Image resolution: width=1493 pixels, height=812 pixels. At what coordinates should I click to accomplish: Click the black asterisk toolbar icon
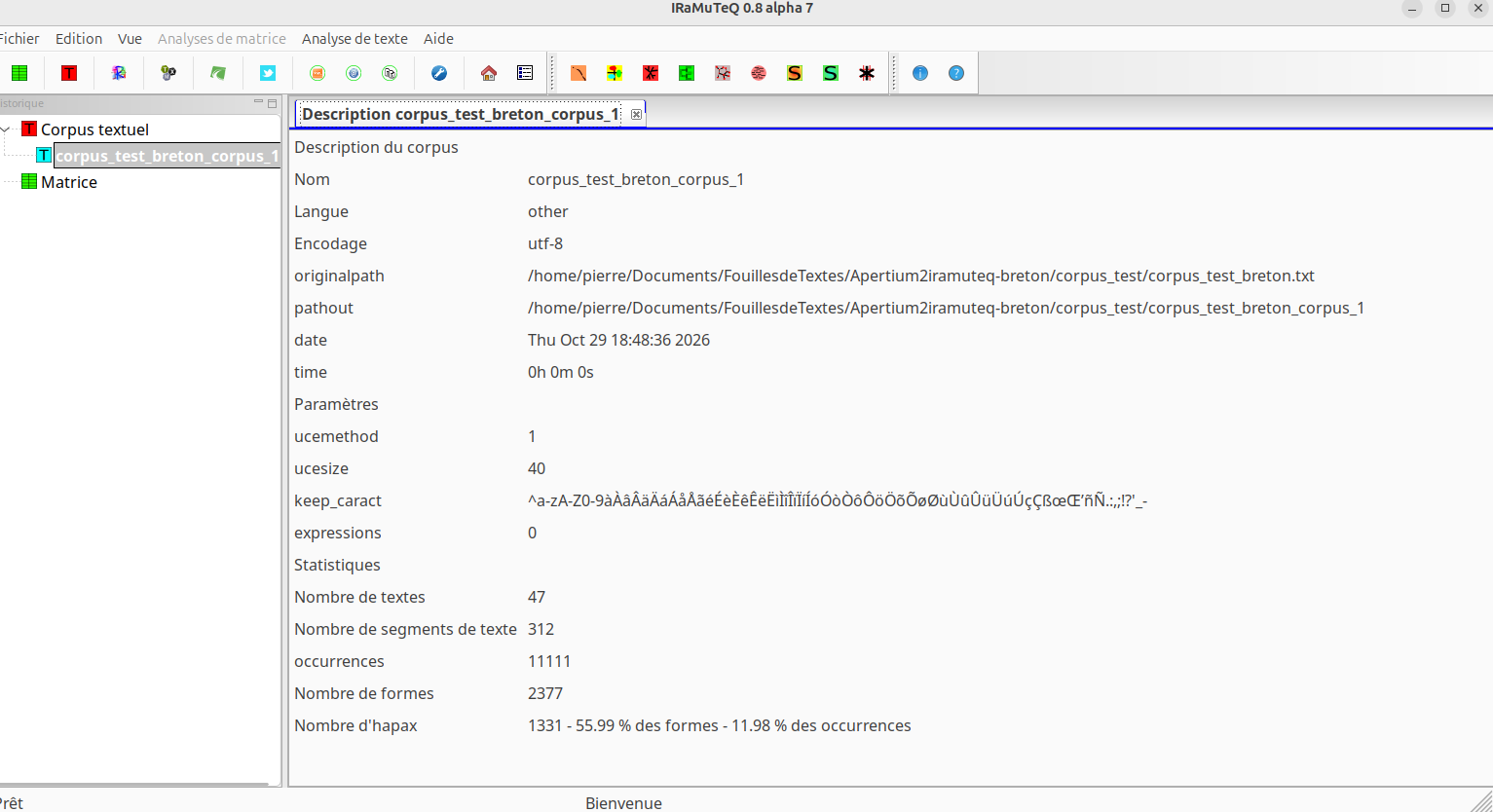pos(867,73)
